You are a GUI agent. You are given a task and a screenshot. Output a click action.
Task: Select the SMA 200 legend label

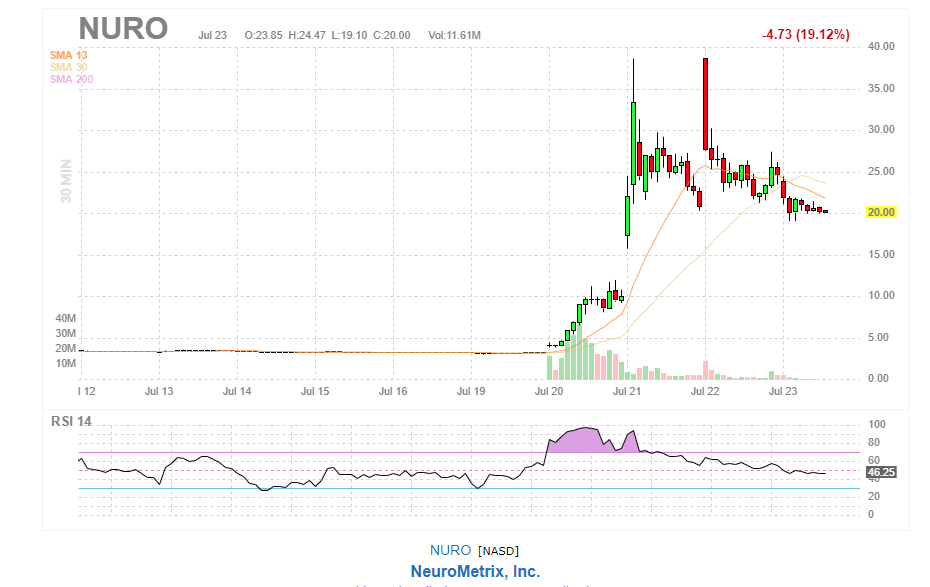coord(71,79)
